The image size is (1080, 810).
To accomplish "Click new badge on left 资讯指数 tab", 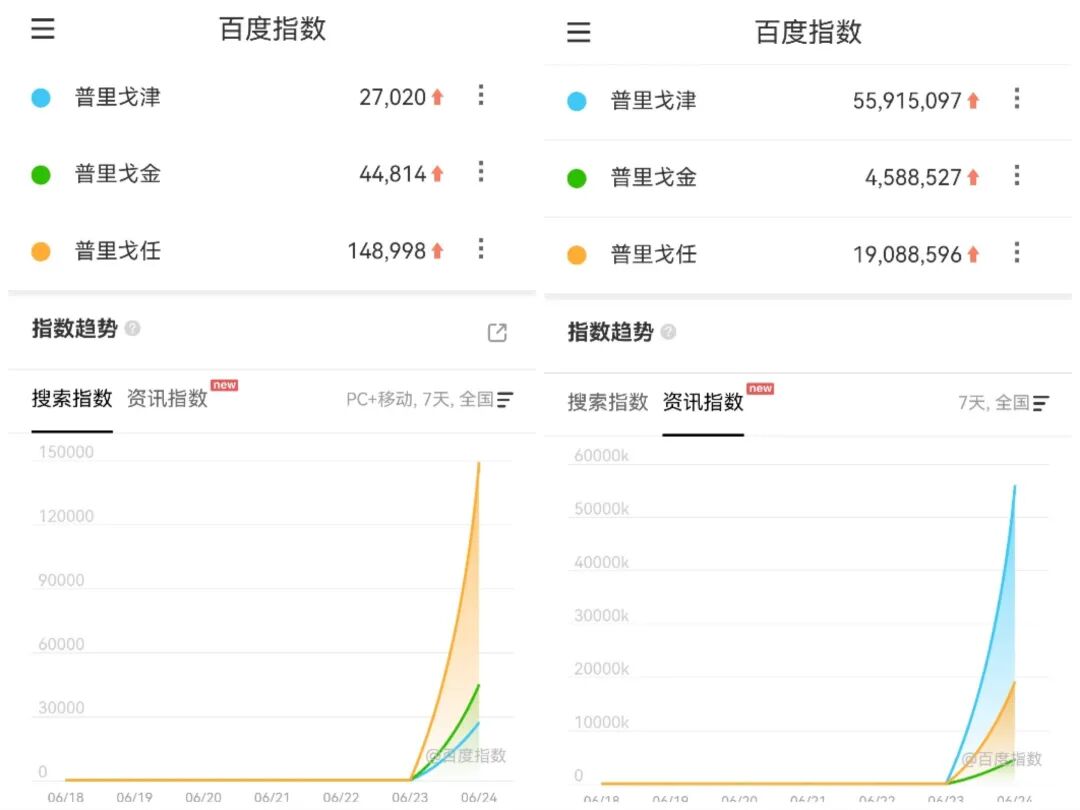I will [225, 385].
